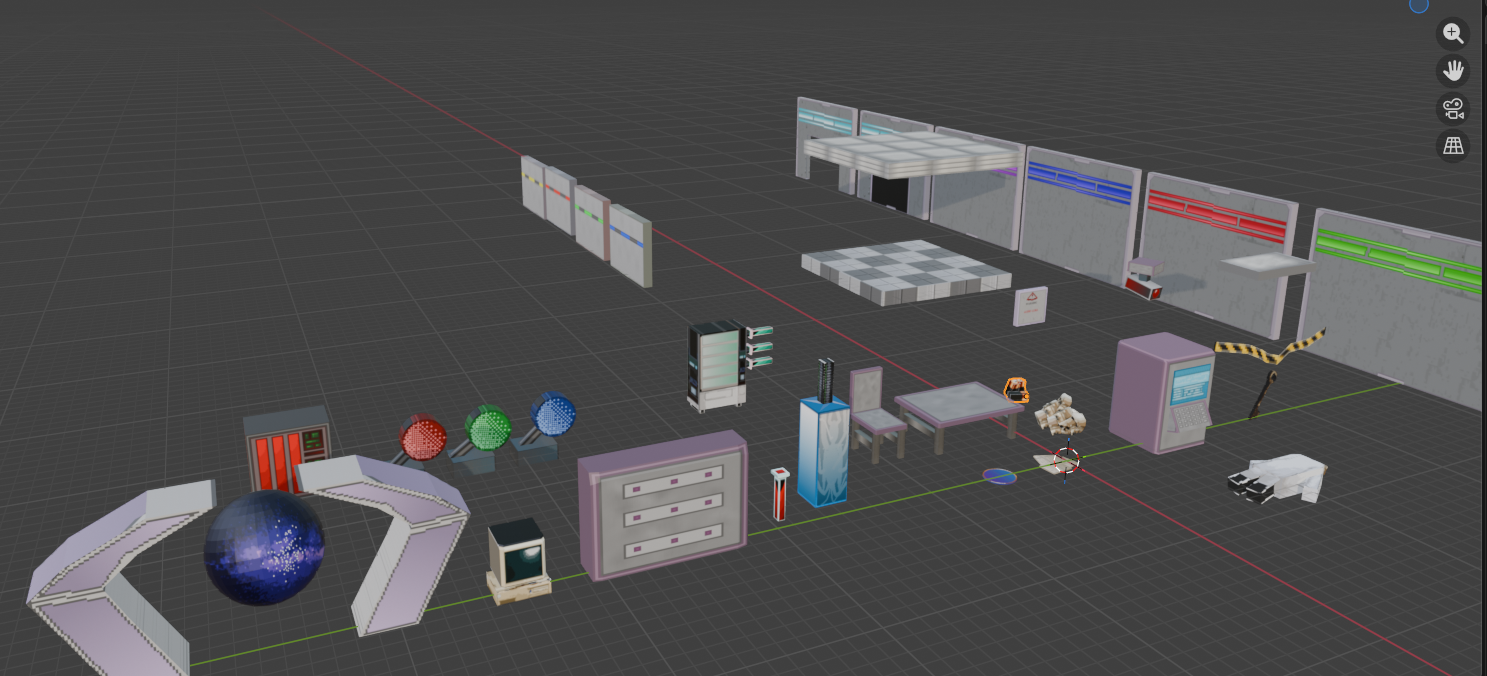Viewport: 1487px width, 676px height.
Task: Click the red-white 3D cursor
Action: [x=1066, y=461]
